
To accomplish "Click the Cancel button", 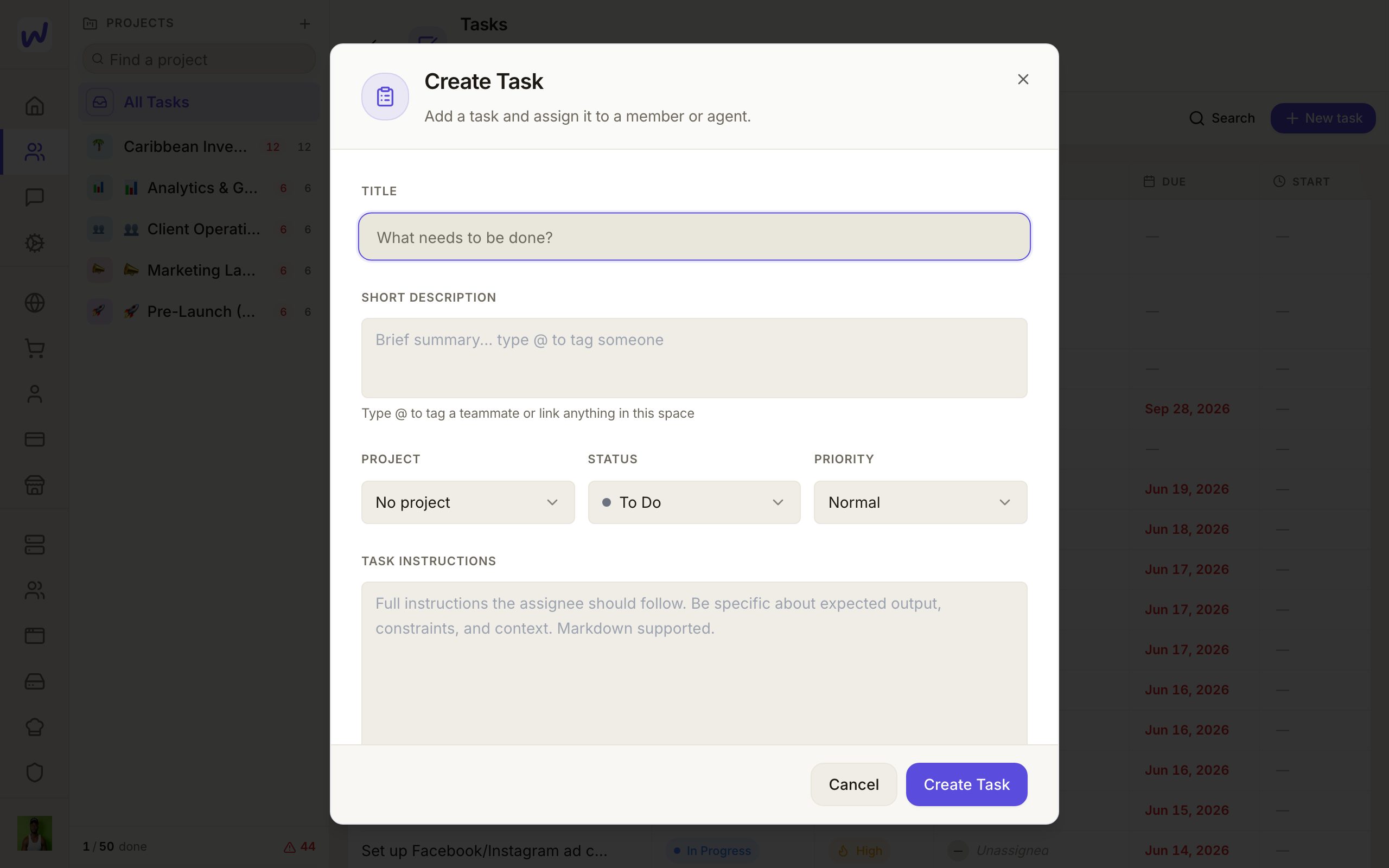I will pyautogui.click(x=853, y=784).
